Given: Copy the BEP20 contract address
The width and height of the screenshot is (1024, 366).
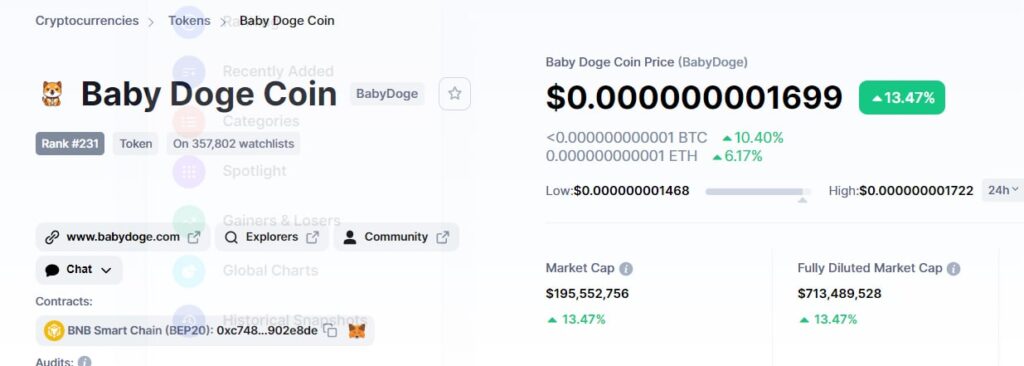Looking at the screenshot, I should pyautogui.click(x=330, y=331).
